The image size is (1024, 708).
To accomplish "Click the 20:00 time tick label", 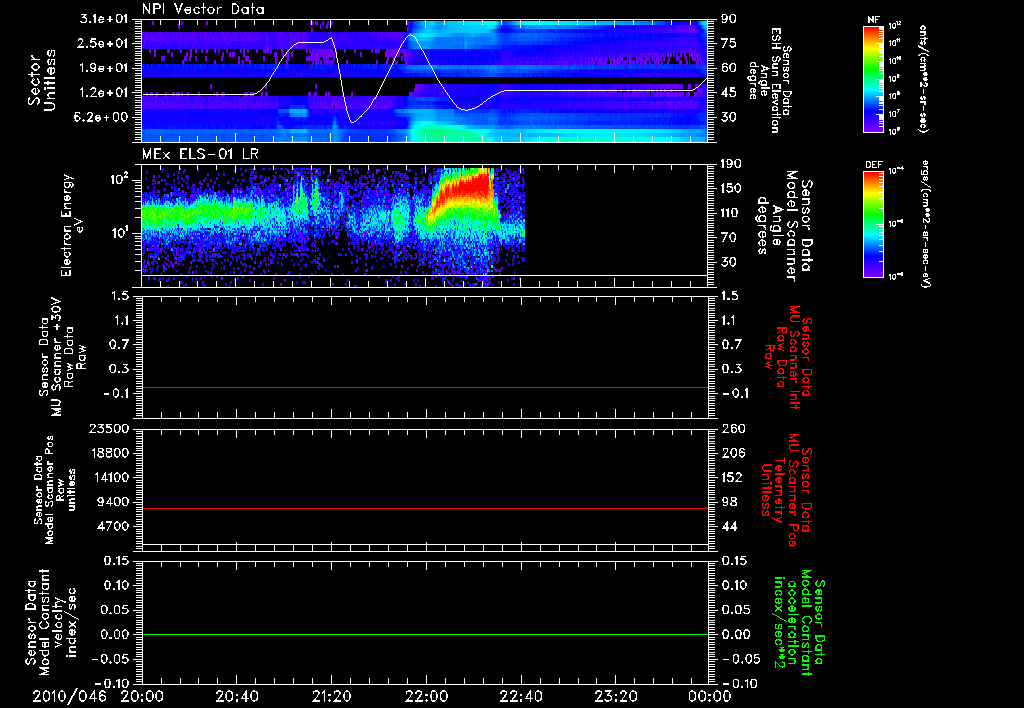I will (142, 696).
